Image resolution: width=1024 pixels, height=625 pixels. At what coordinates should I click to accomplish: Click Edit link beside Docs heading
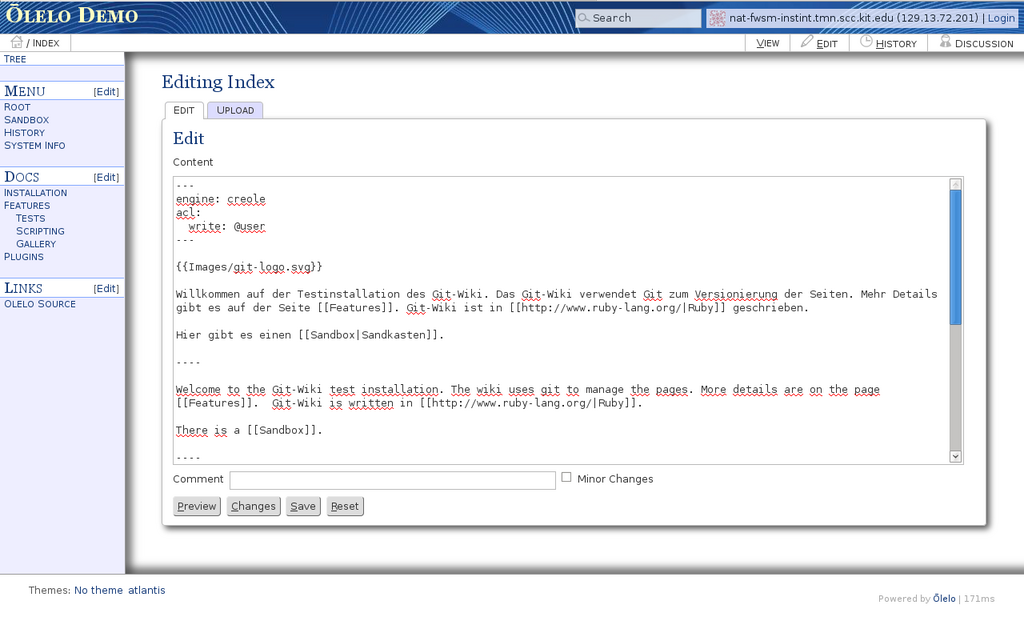tap(106, 177)
